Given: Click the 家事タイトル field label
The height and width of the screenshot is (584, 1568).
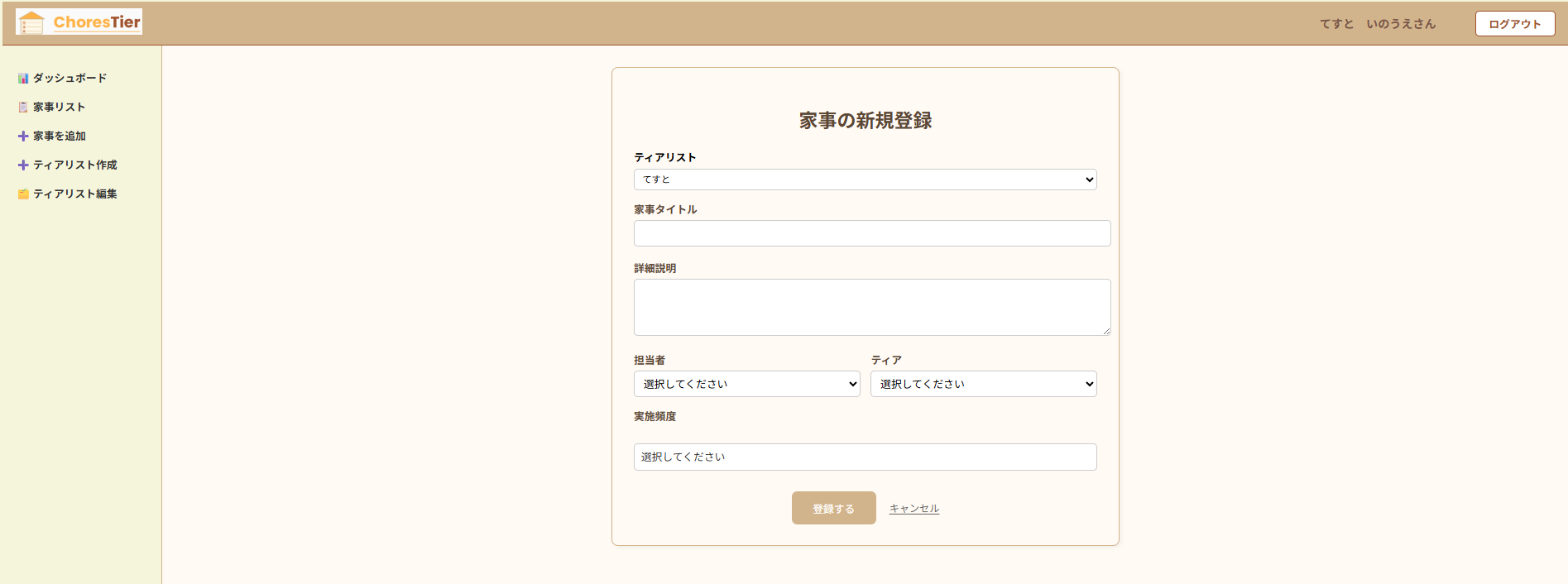Looking at the screenshot, I should (x=665, y=209).
